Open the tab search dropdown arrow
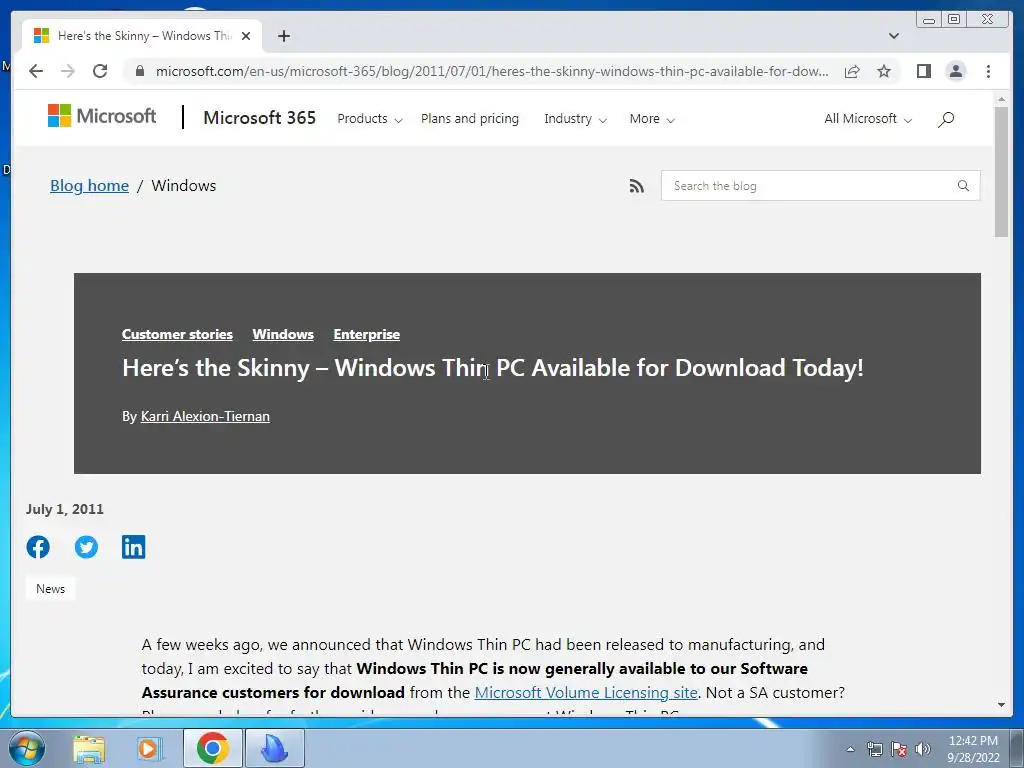This screenshot has height=768, width=1024. click(893, 36)
